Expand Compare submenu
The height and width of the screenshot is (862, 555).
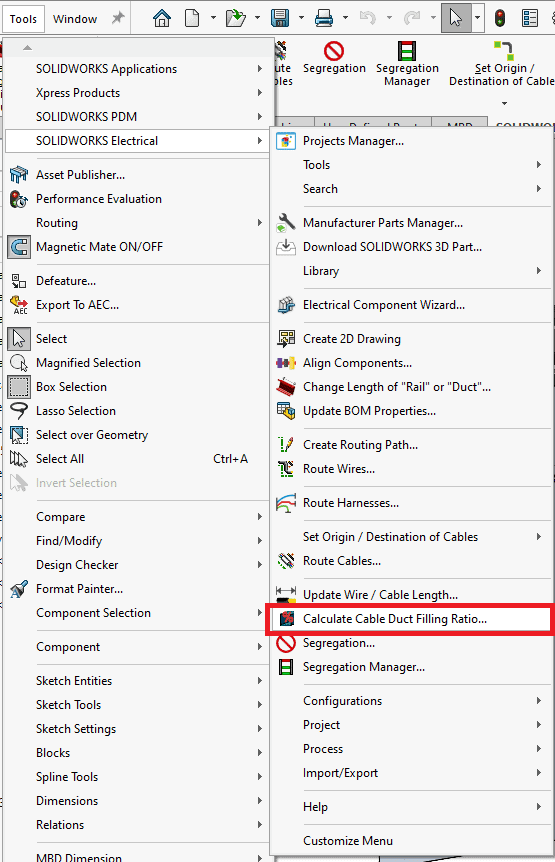[x=137, y=517]
